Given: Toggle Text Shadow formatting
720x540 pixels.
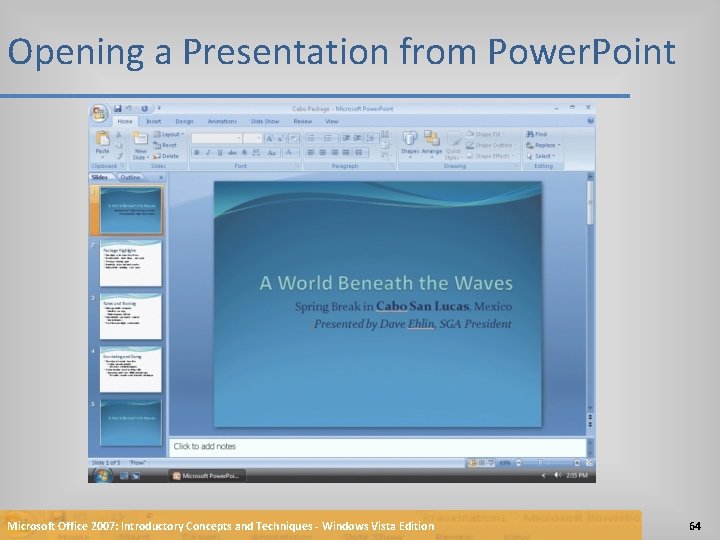Looking at the screenshot, I should [244, 152].
